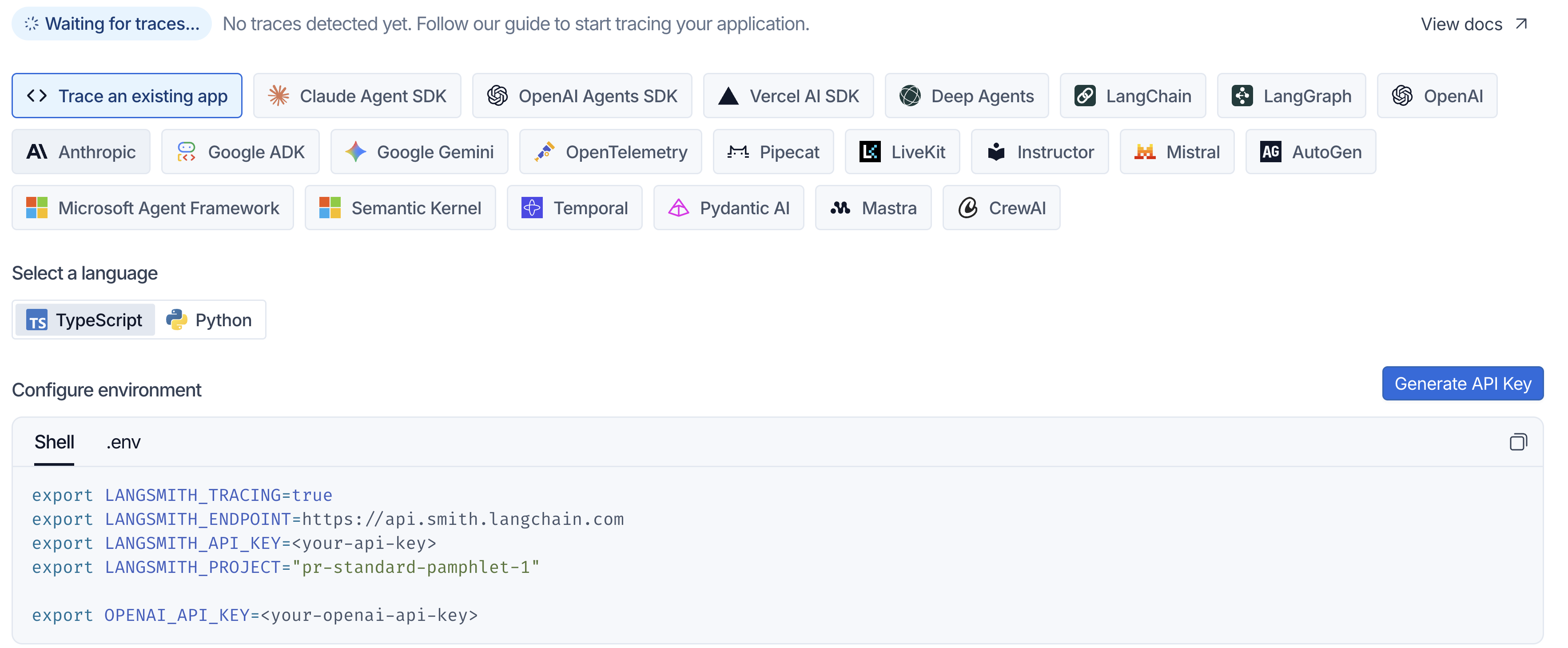This screenshot has width=1568, height=648.
Task: Pick the CrewAI integration
Action: click(x=1001, y=208)
